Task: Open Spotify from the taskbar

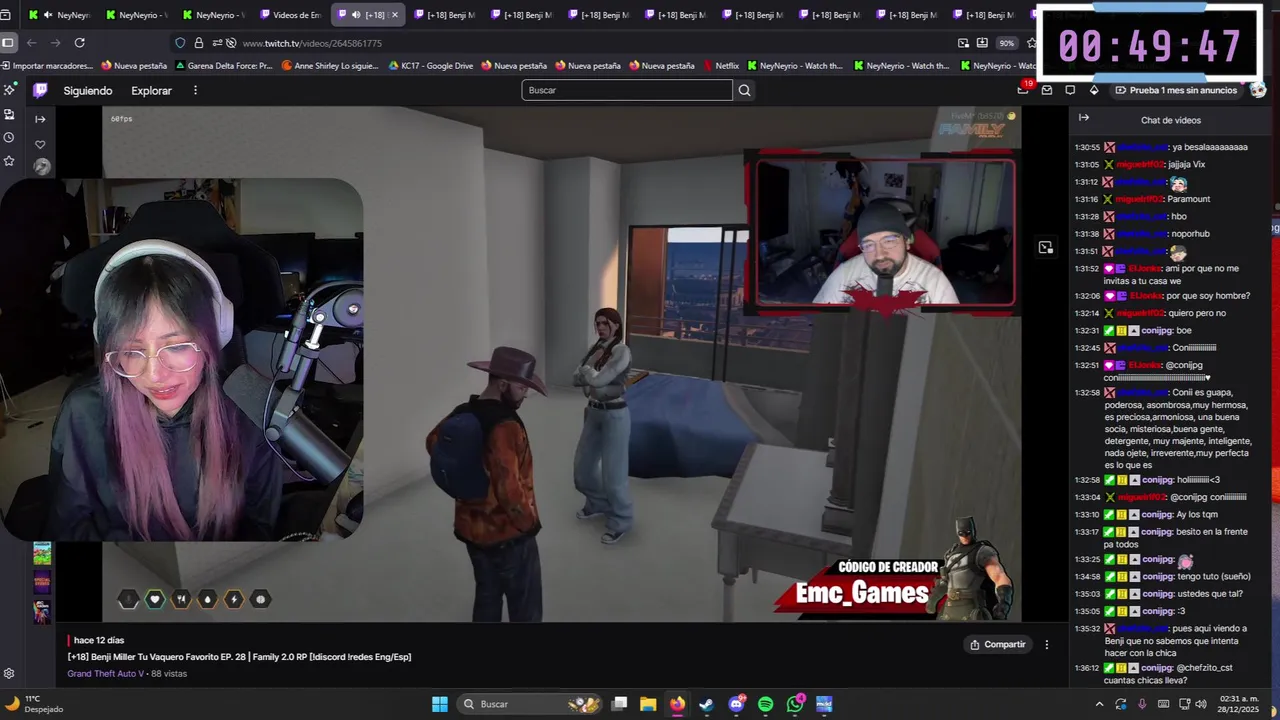Action: [766, 704]
